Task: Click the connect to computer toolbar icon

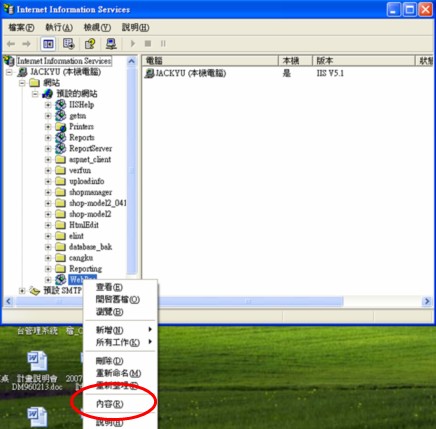Action: [x=111, y=44]
